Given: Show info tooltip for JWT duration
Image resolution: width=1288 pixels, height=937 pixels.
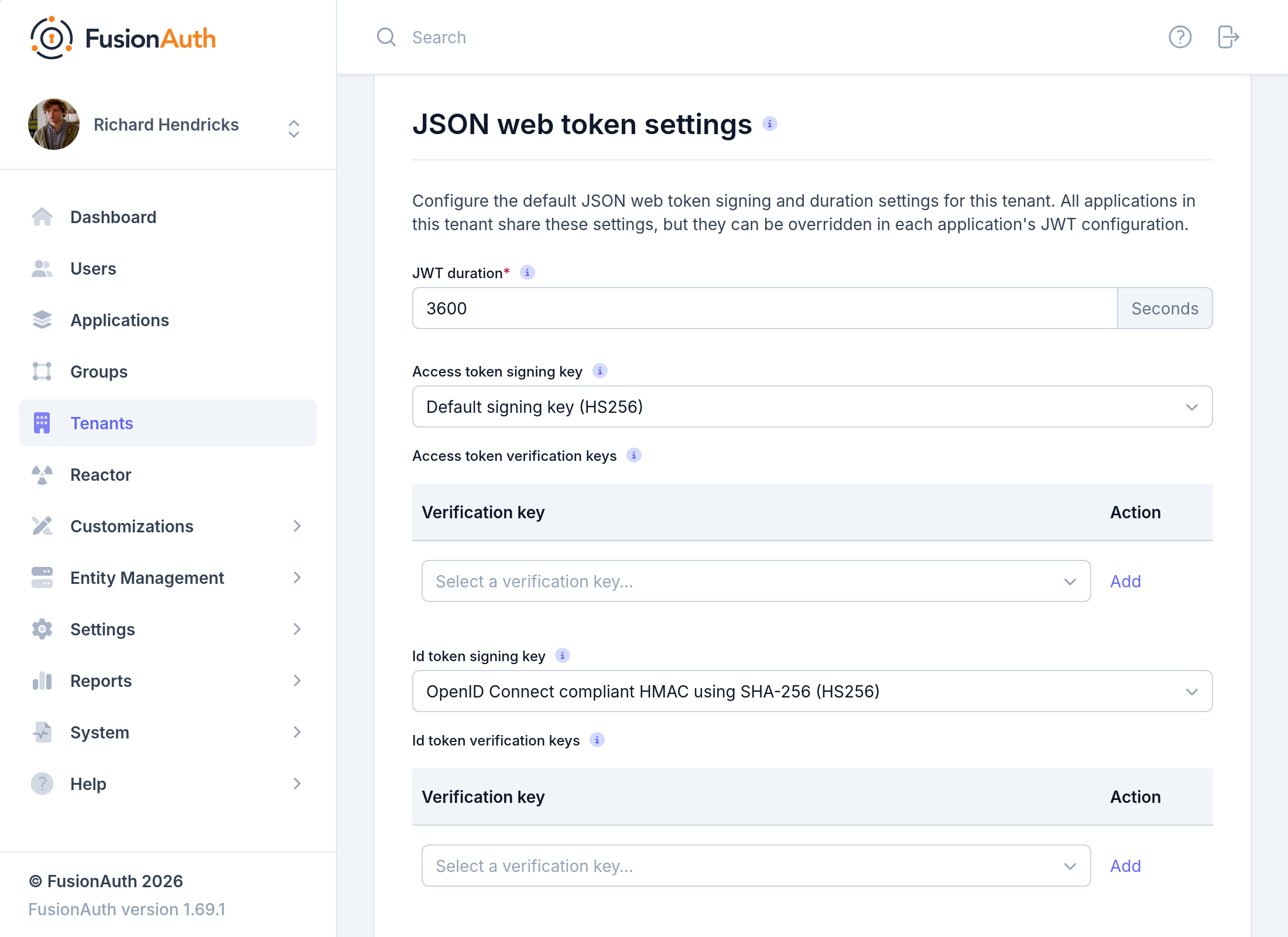Looking at the screenshot, I should (527, 272).
